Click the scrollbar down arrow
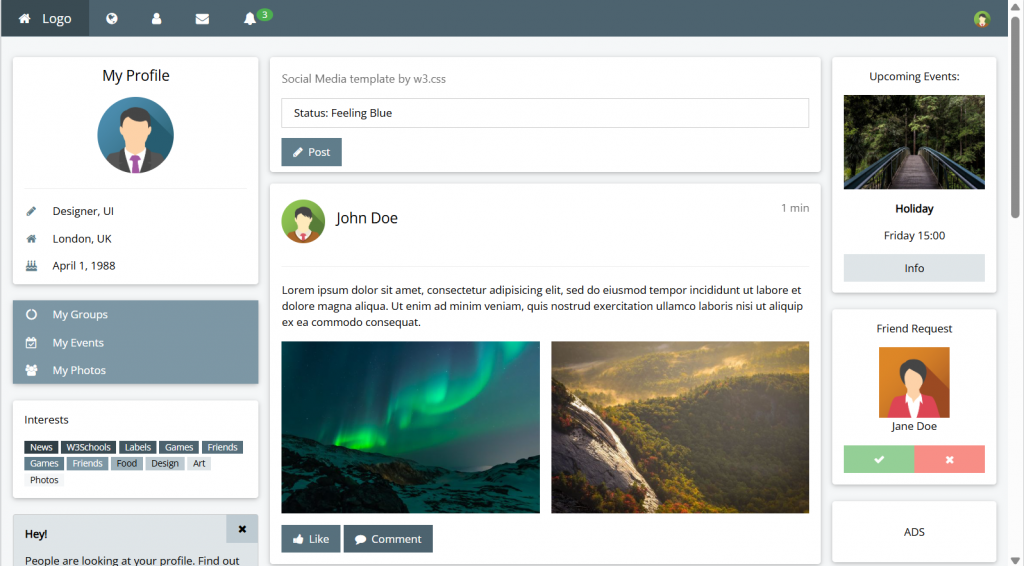This screenshot has height=566, width=1024. pyautogui.click(x=1015, y=560)
